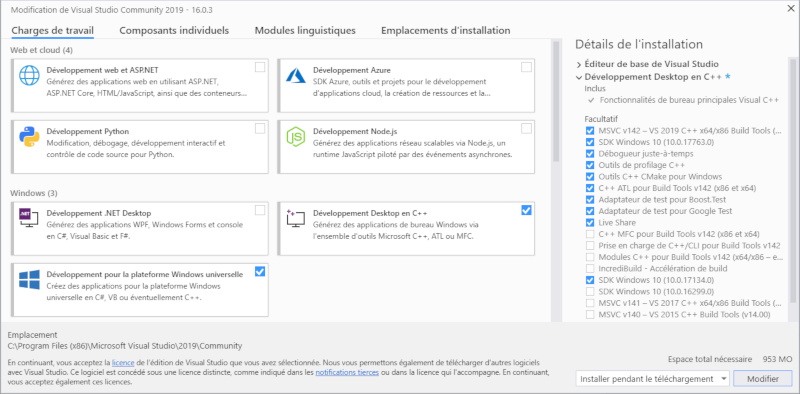Disable the Live Share component
The width and height of the screenshot is (800, 394).
pyautogui.click(x=590, y=223)
